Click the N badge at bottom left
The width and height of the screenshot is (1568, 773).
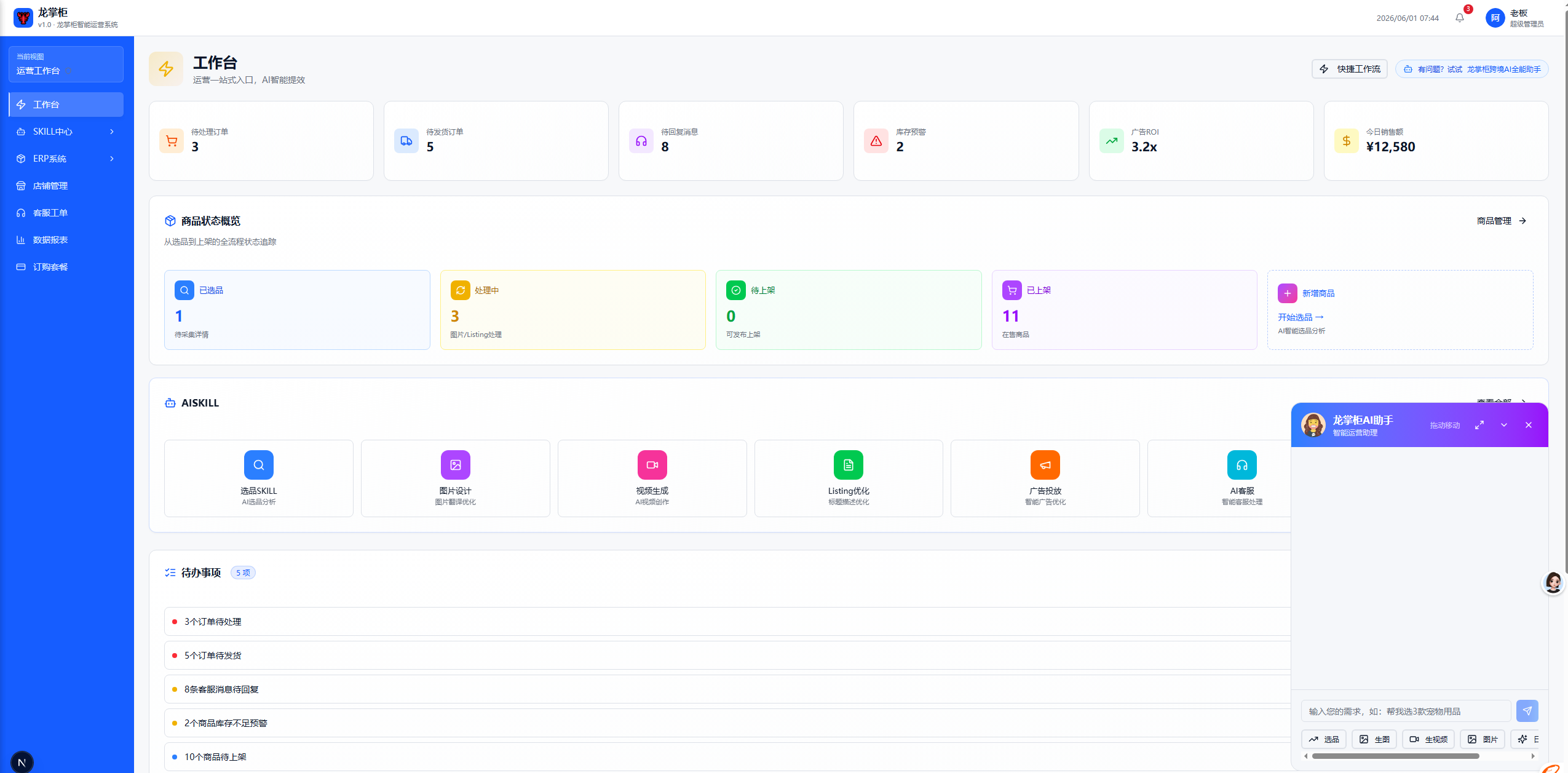[22, 763]
